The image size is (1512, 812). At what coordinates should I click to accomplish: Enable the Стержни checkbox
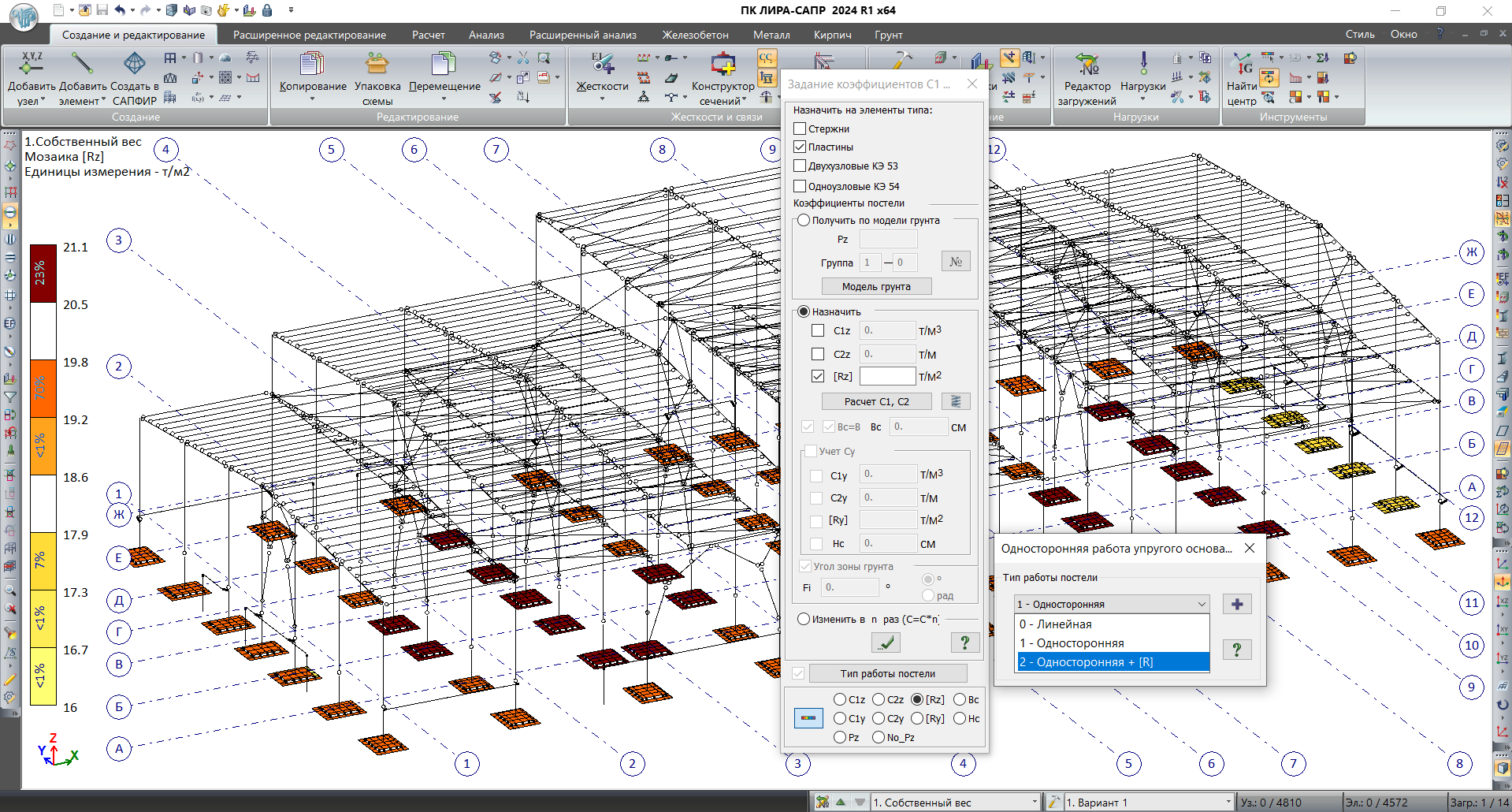pos(800,129)
